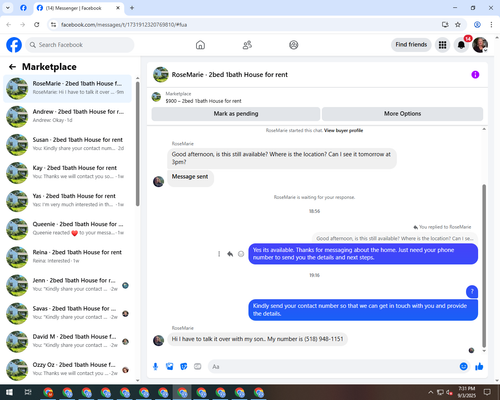Open install app icon in address bar
This screenshot has height=400, width=500.
pos(445,25)
